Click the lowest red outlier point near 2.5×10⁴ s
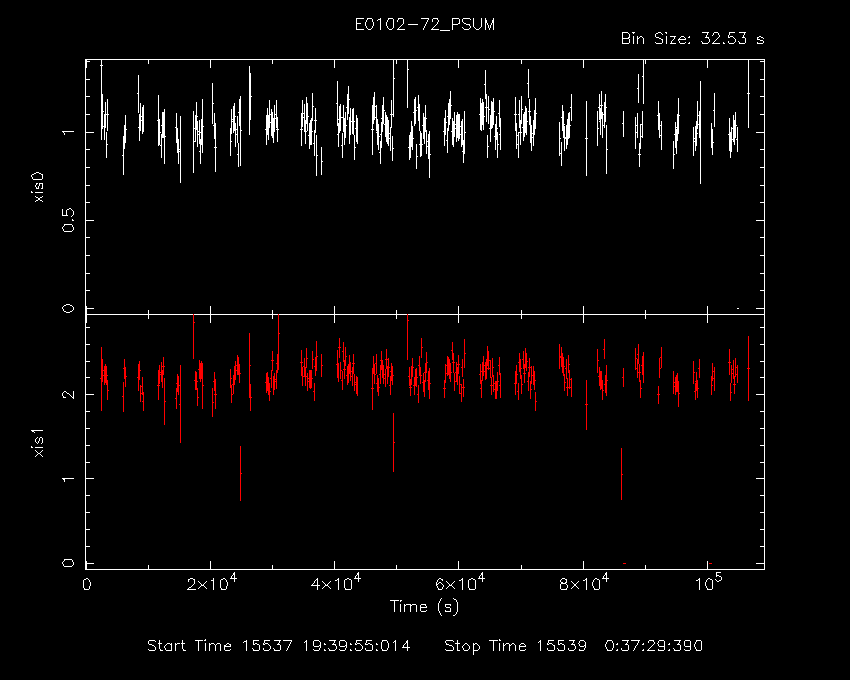This screenshot has height=680, width=850. [x=241, y=473]
